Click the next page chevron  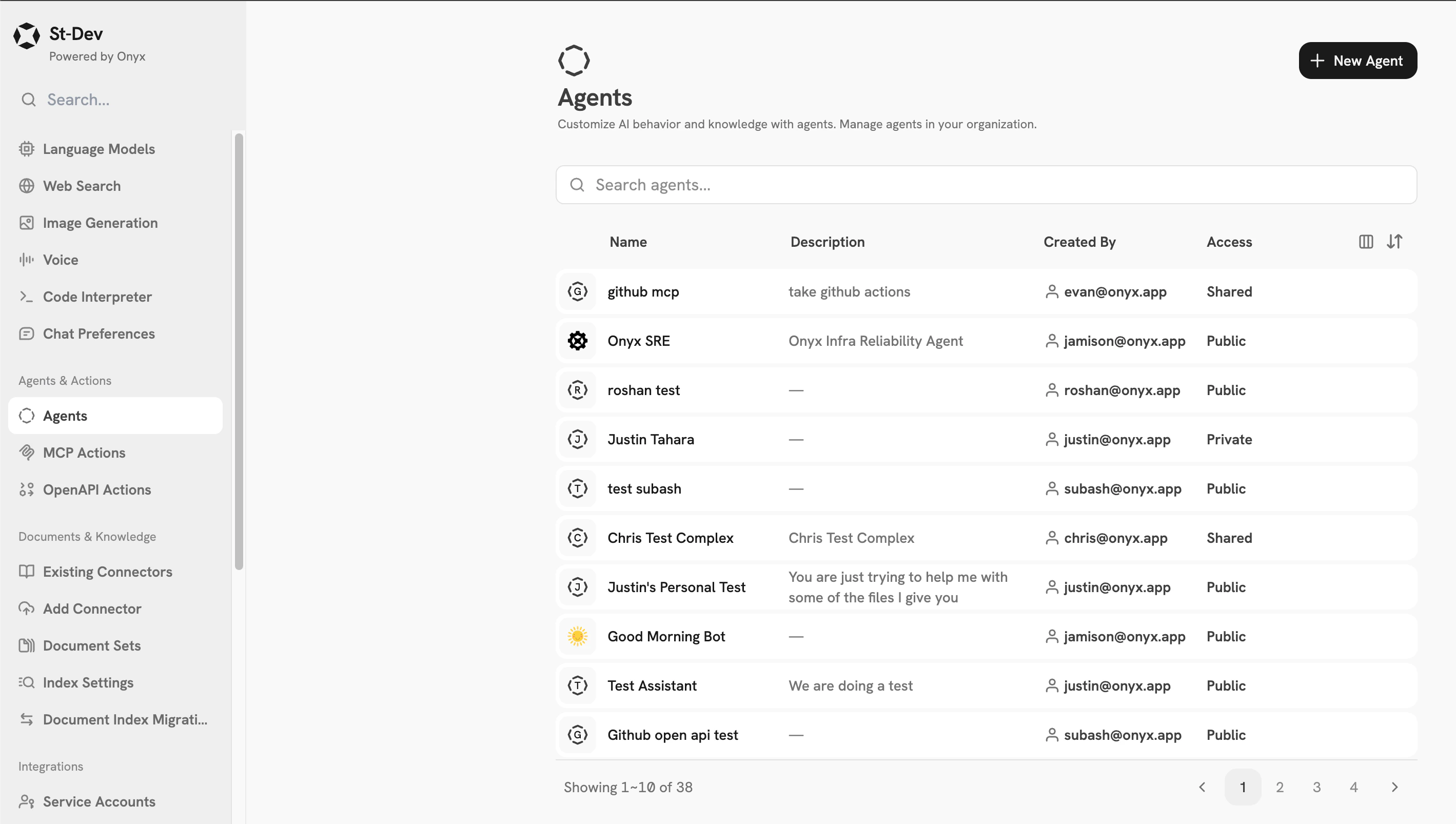pos(1394,787)
